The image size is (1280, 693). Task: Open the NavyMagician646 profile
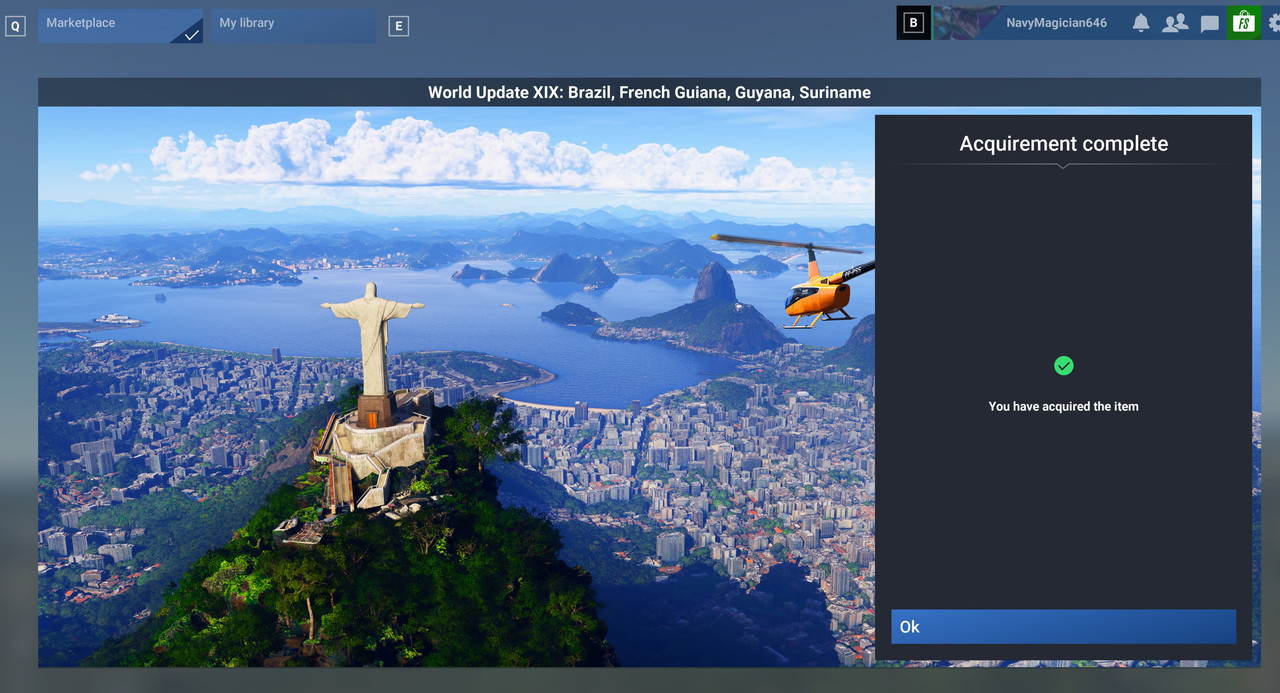1056,23
